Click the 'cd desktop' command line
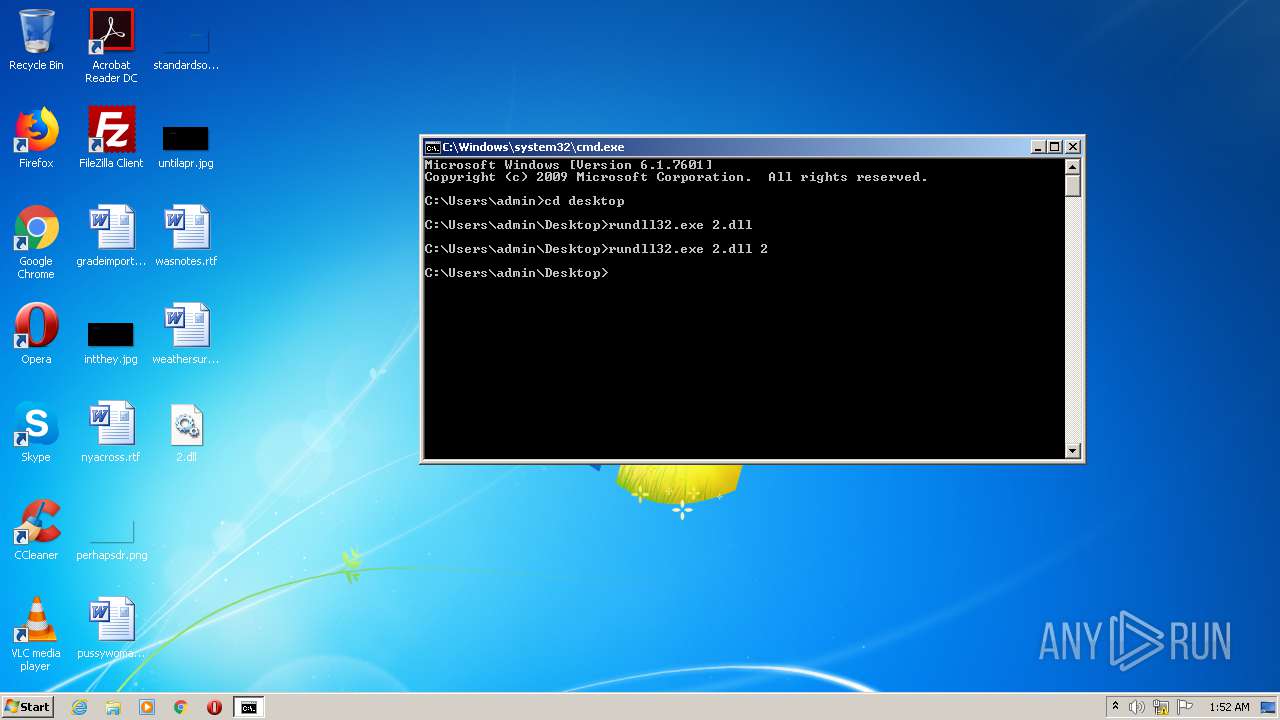The image size is (1280, 720). point(524,201)
